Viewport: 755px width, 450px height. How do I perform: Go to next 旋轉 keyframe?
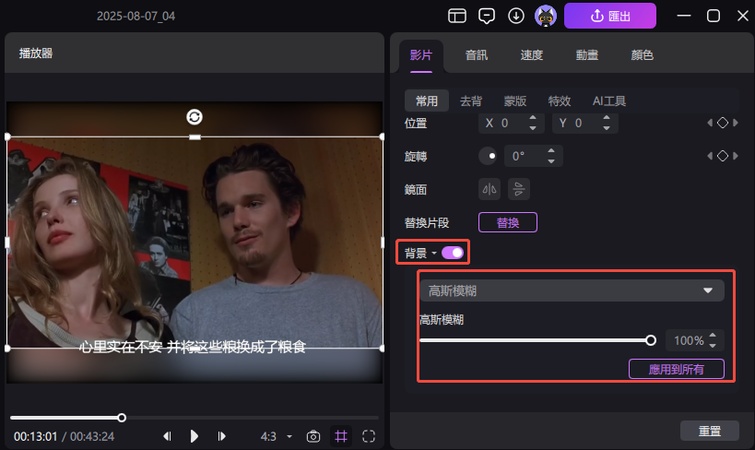click(735, 156)
